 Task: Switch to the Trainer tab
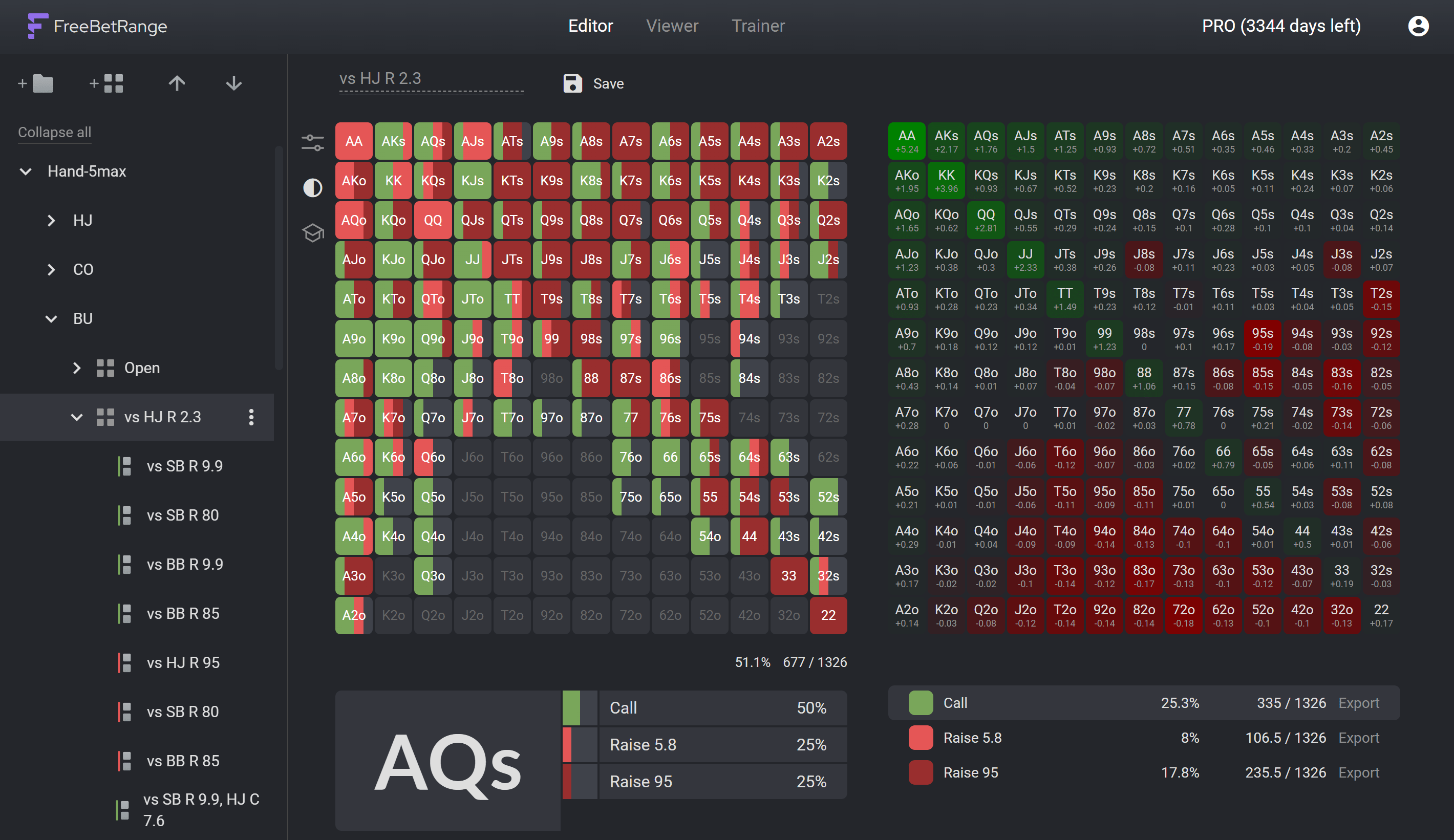tap(758, 26)
